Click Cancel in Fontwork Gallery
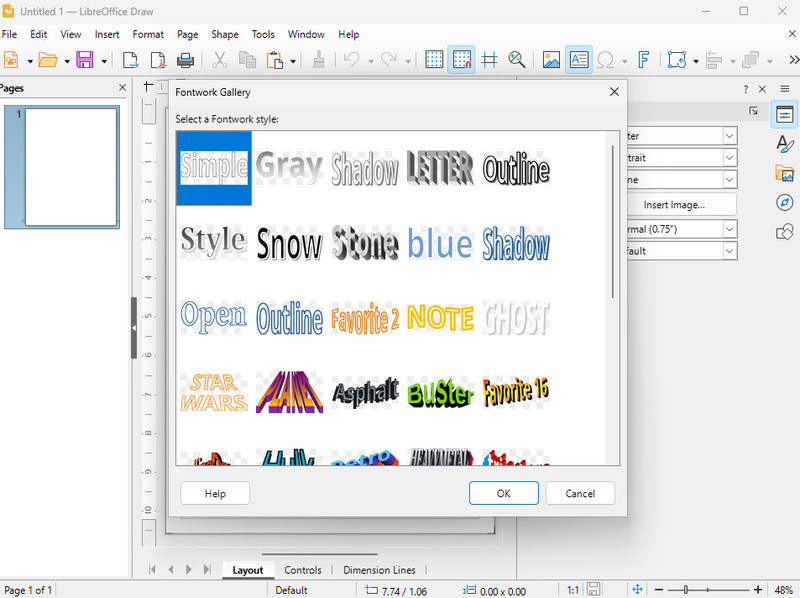The width and height of the screenshot is (800, 598). point(580,493)
